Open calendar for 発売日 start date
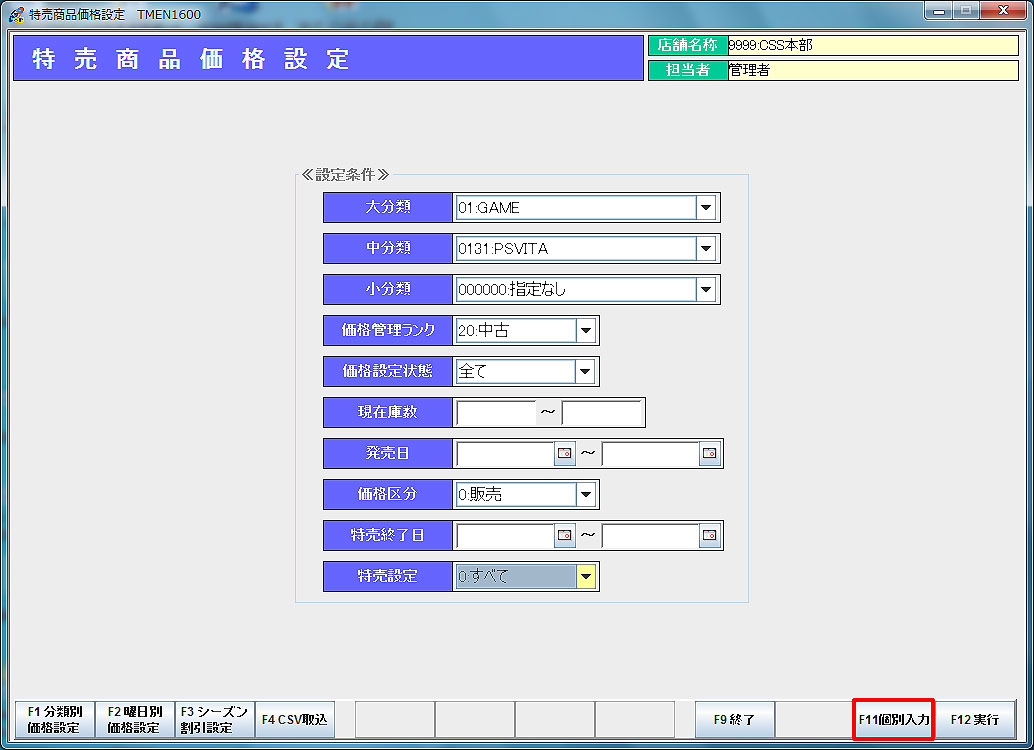Image resolution: width=1034 pixels, height=750 pixels. (564, 453)
